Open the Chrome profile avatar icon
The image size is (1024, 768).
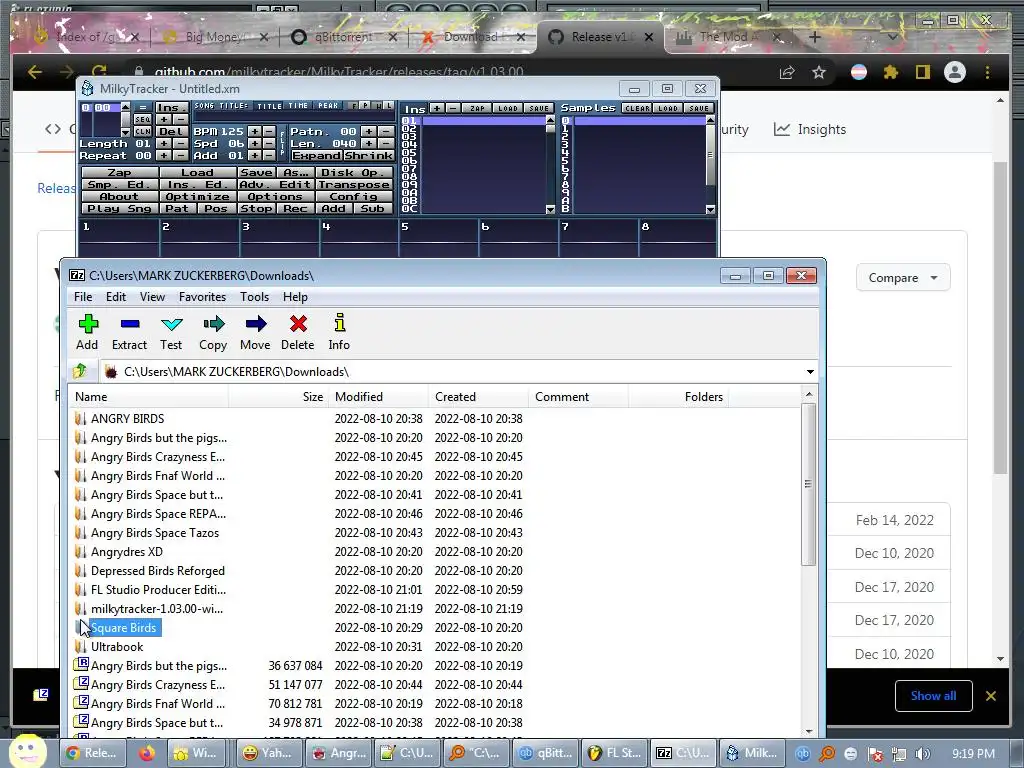point(955,72)
